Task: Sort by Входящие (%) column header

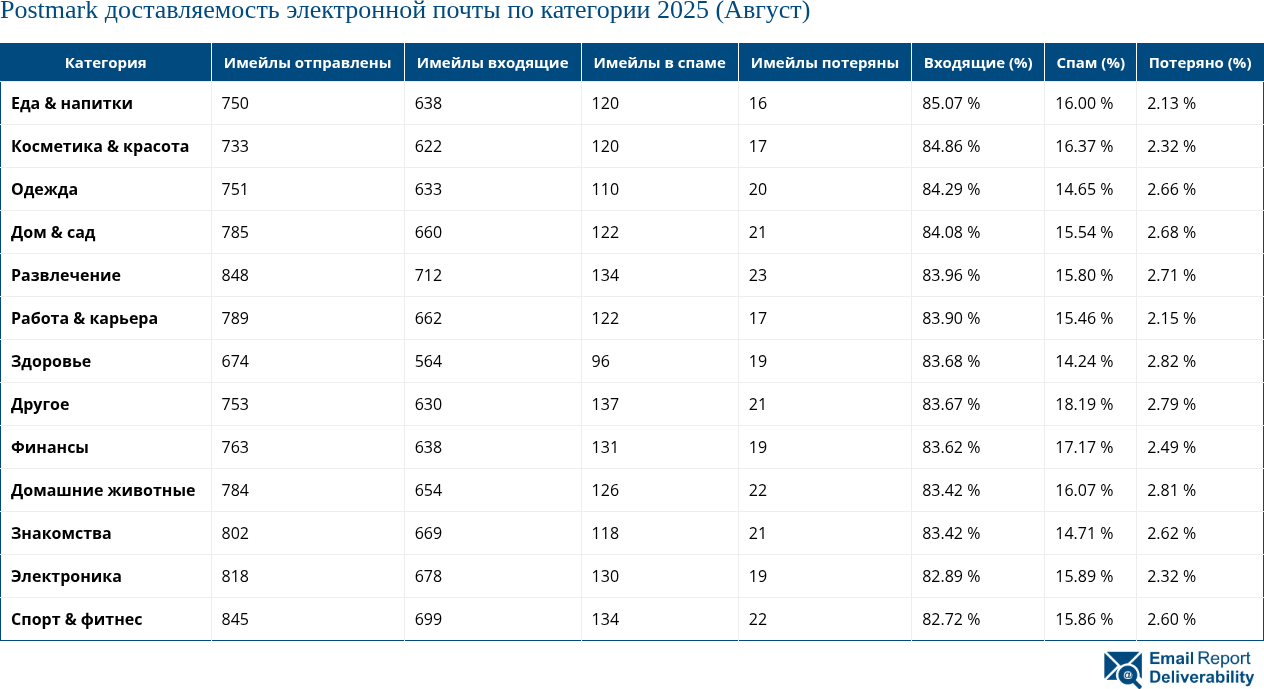Action: 977,61
